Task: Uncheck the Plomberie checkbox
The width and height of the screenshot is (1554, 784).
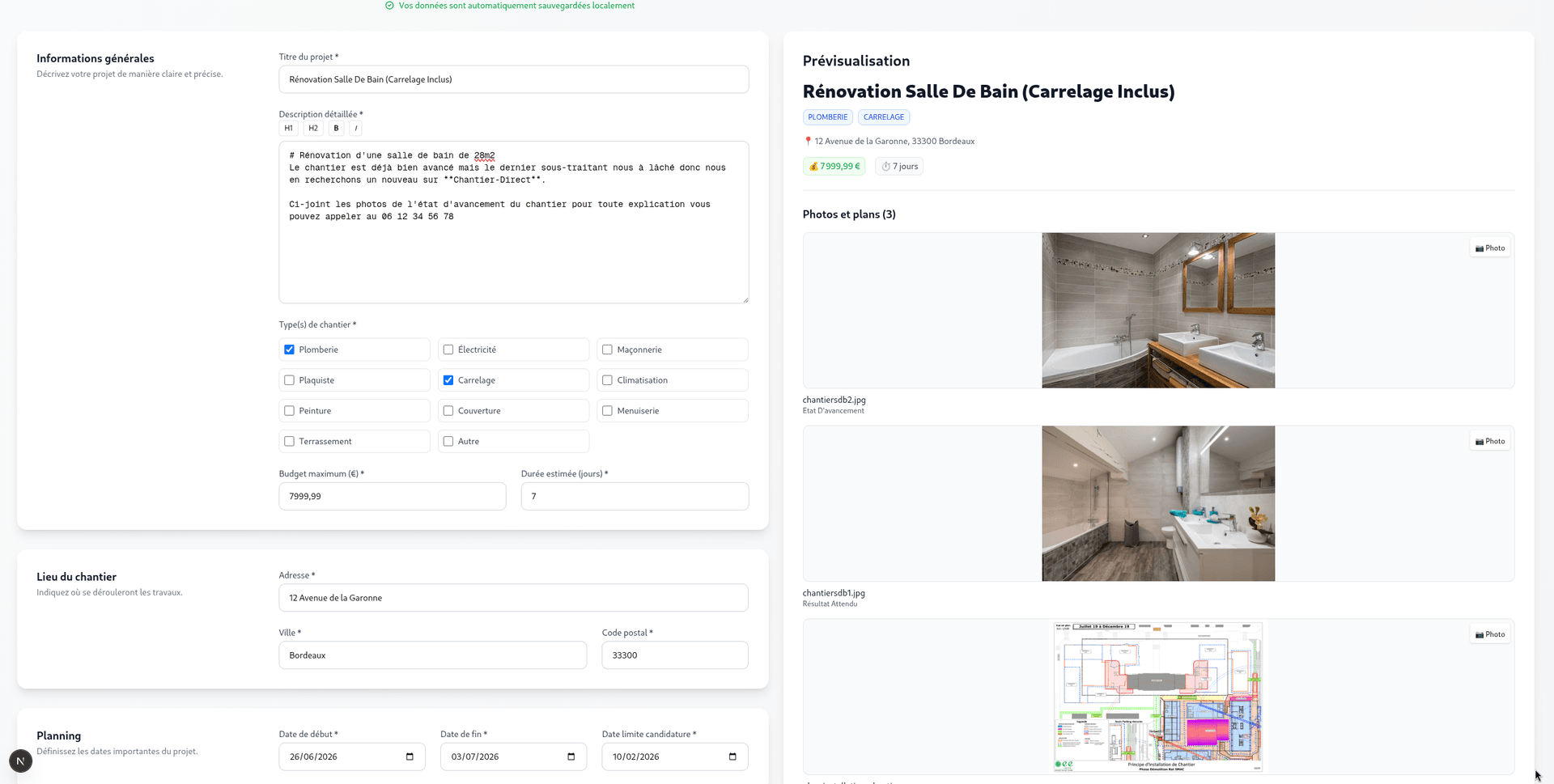Action: click(289, 350)
